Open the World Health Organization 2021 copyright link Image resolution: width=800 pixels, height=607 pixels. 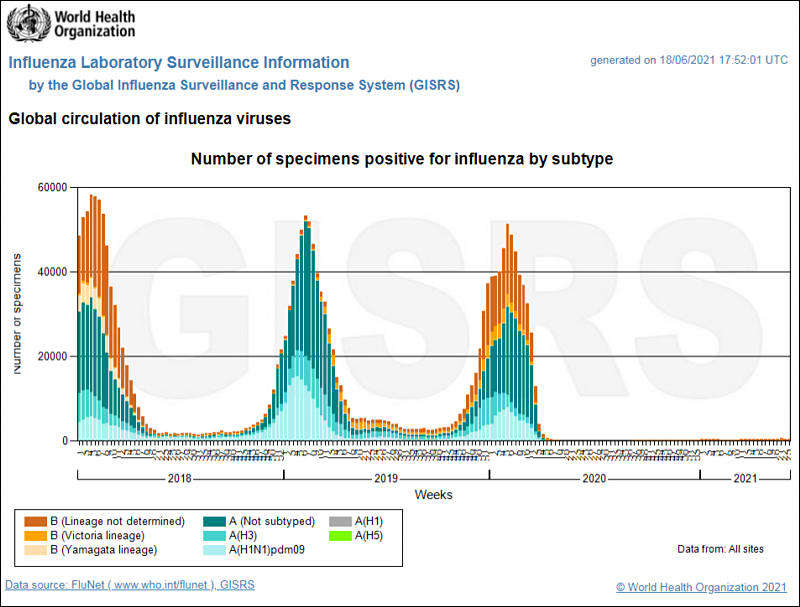click(701, 587)
